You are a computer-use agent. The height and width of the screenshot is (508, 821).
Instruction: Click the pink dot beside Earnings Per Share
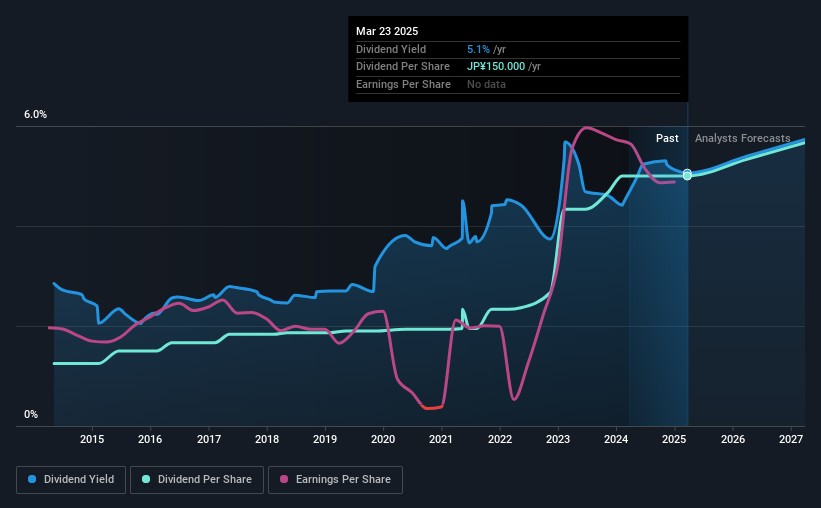pyautogui.click(x=286, y=480)
